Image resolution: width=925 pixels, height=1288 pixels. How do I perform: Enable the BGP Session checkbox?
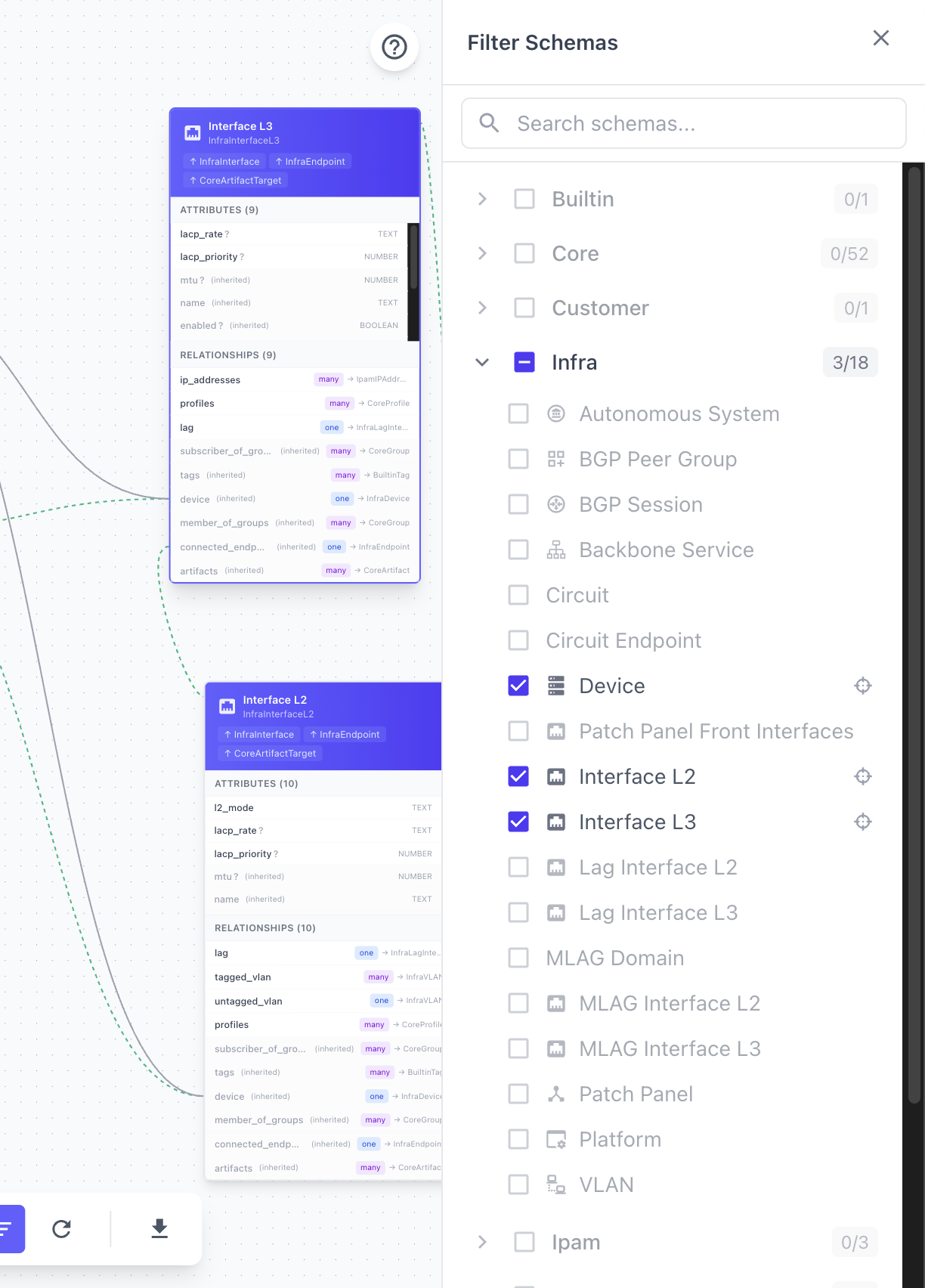pos(518,504)
